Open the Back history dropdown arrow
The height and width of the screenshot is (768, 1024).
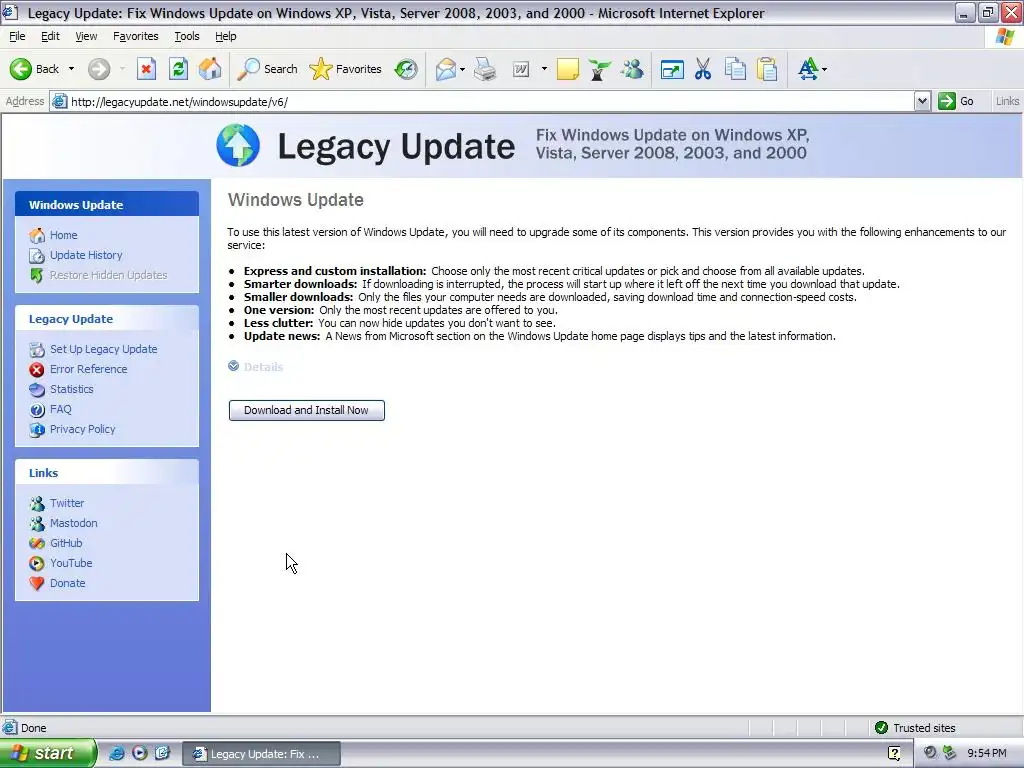tap(71, 69)
